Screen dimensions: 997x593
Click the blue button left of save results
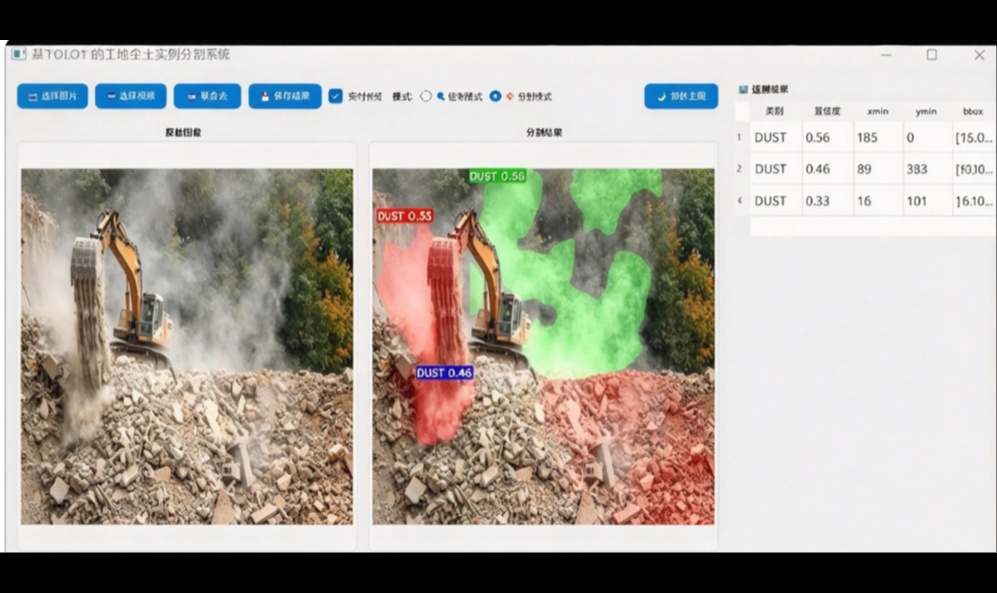pyautogui.click(x=207, y=96)
